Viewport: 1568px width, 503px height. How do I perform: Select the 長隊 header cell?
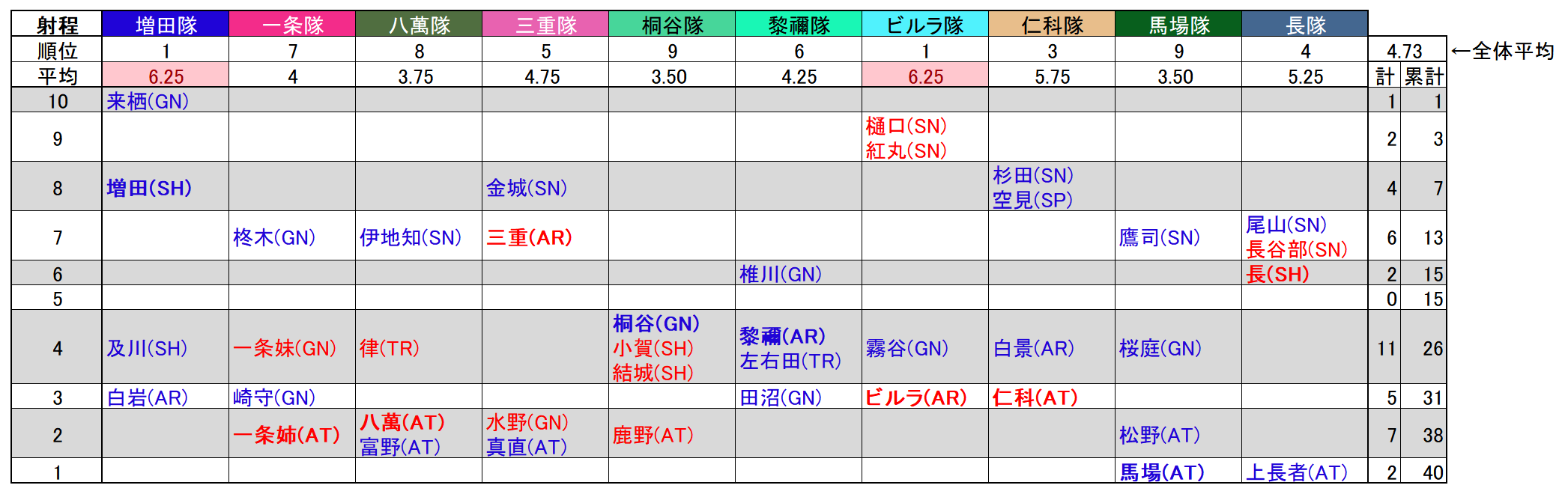[x=1305, y=25]
